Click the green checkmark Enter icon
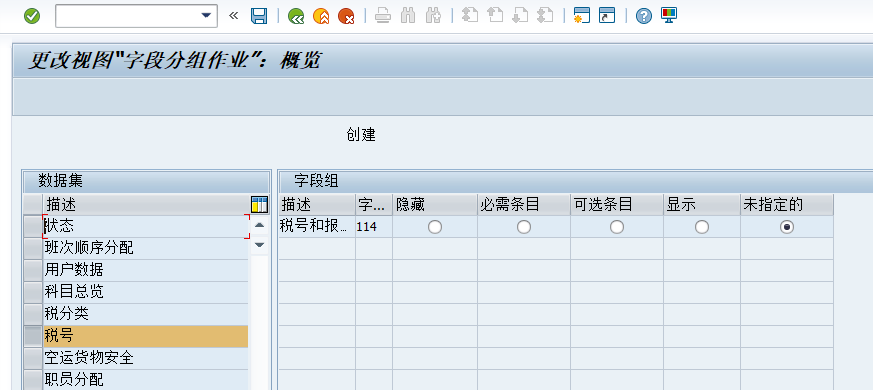 coord(32,16)
